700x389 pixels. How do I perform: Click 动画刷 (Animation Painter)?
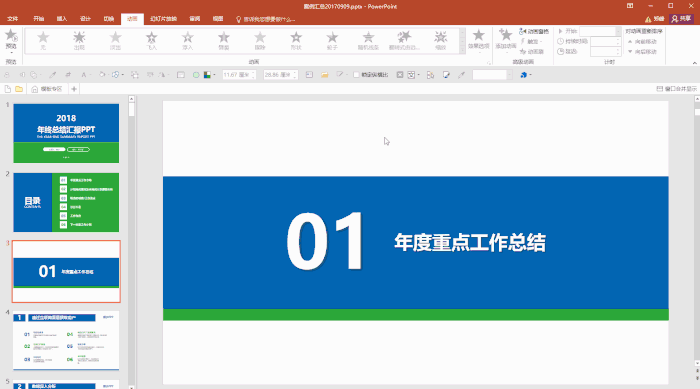532,52
